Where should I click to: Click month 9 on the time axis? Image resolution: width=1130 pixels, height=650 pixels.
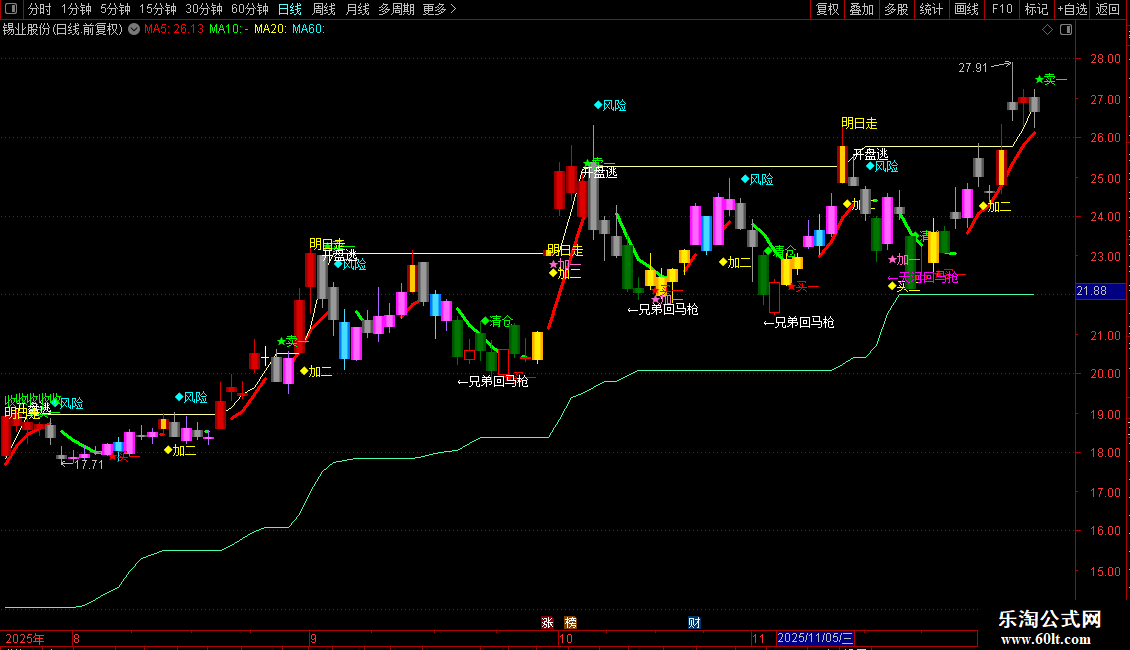(313, 638)
